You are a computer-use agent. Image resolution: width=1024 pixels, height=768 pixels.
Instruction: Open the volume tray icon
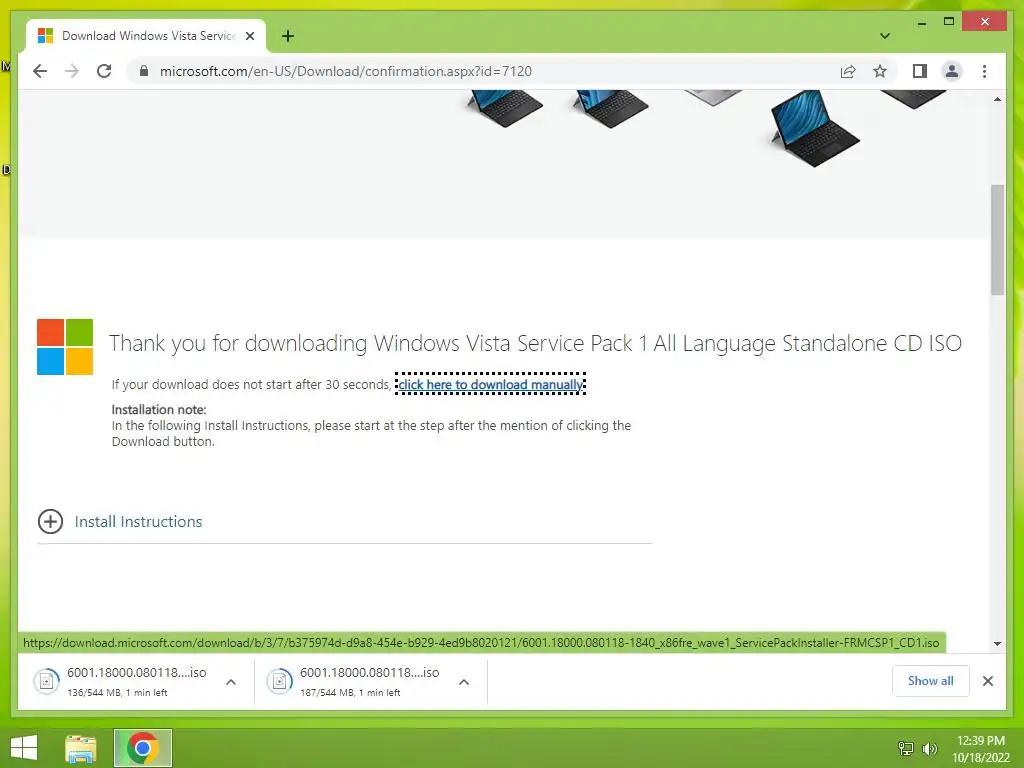929,748
